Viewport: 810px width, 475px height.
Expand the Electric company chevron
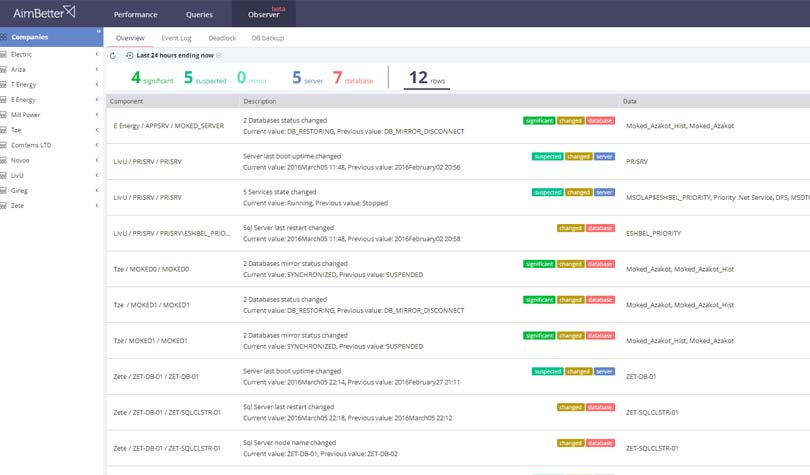[x=97, y=54]
